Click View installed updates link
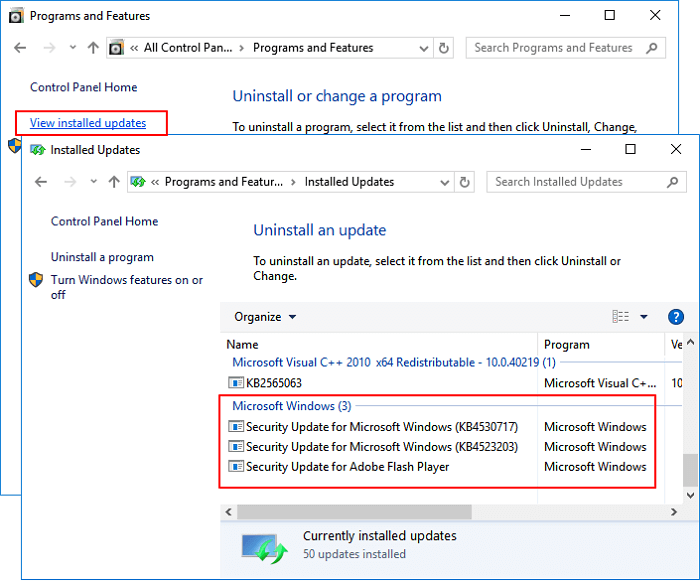The width and height of the screenshot is (700, 581). [x=88, y=123]
